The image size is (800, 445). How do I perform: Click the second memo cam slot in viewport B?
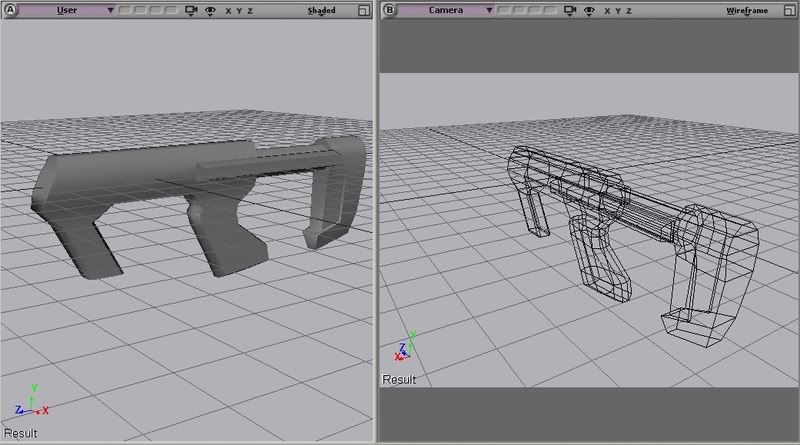pos(519,10)
